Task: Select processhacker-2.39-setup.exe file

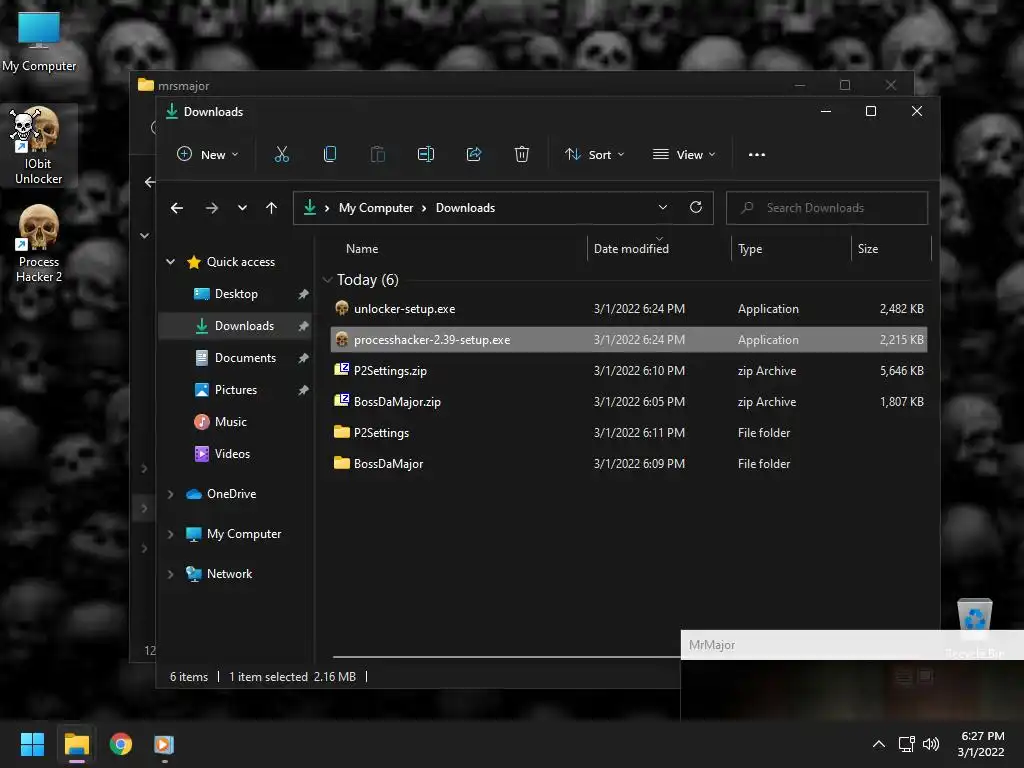Action: click(628, 340)
